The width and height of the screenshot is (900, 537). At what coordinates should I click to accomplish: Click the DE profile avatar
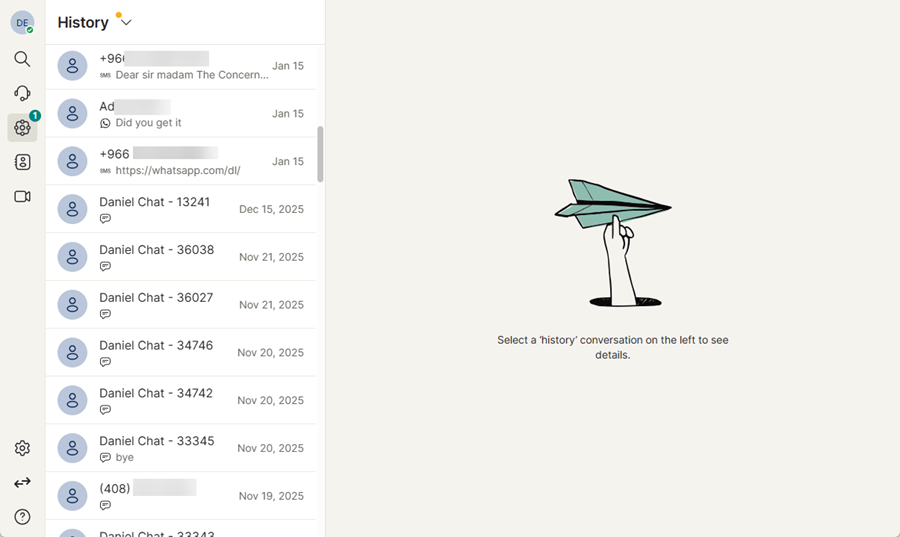(x=22, y=22)
